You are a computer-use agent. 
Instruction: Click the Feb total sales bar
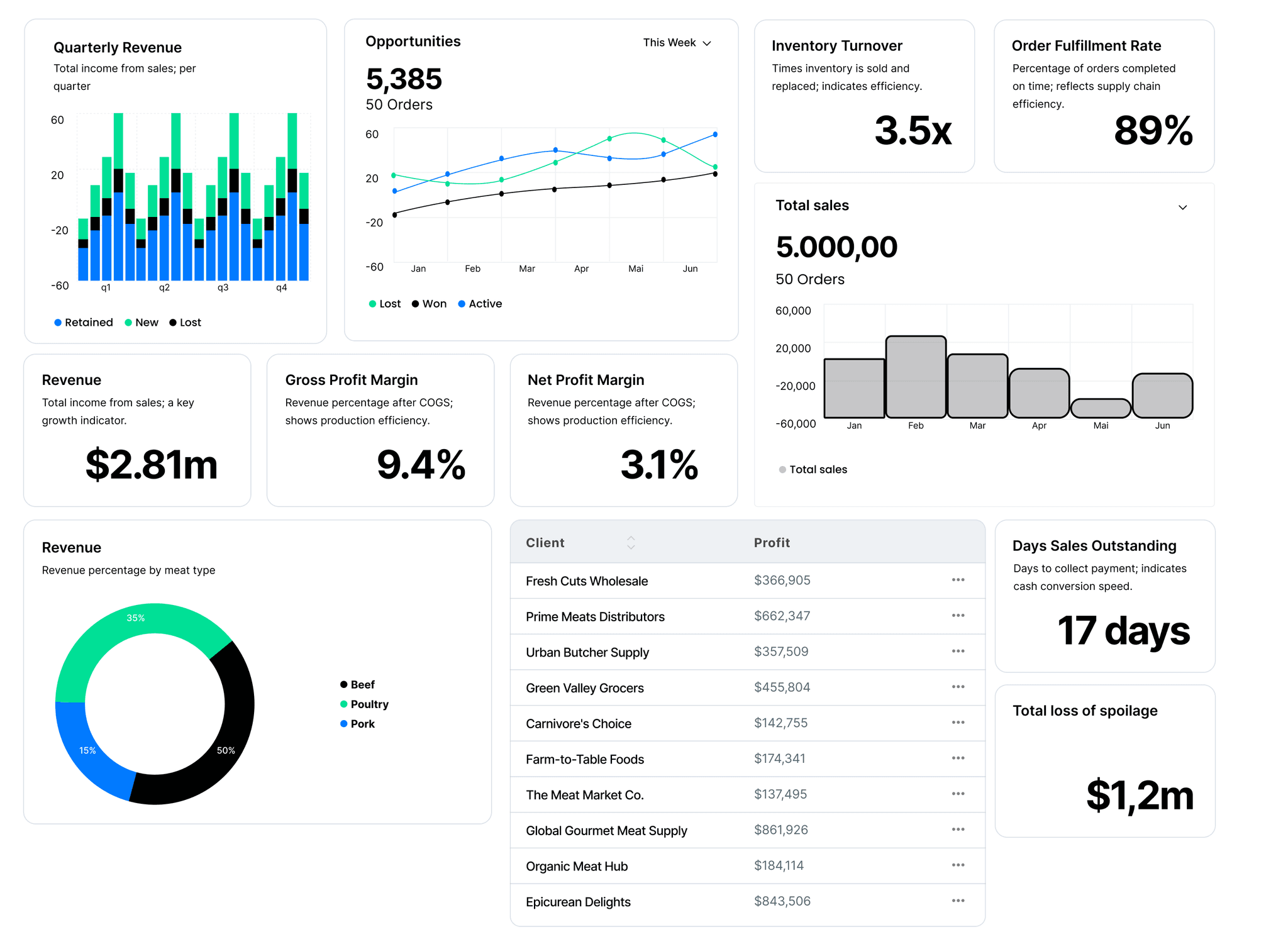click(916, 377)
